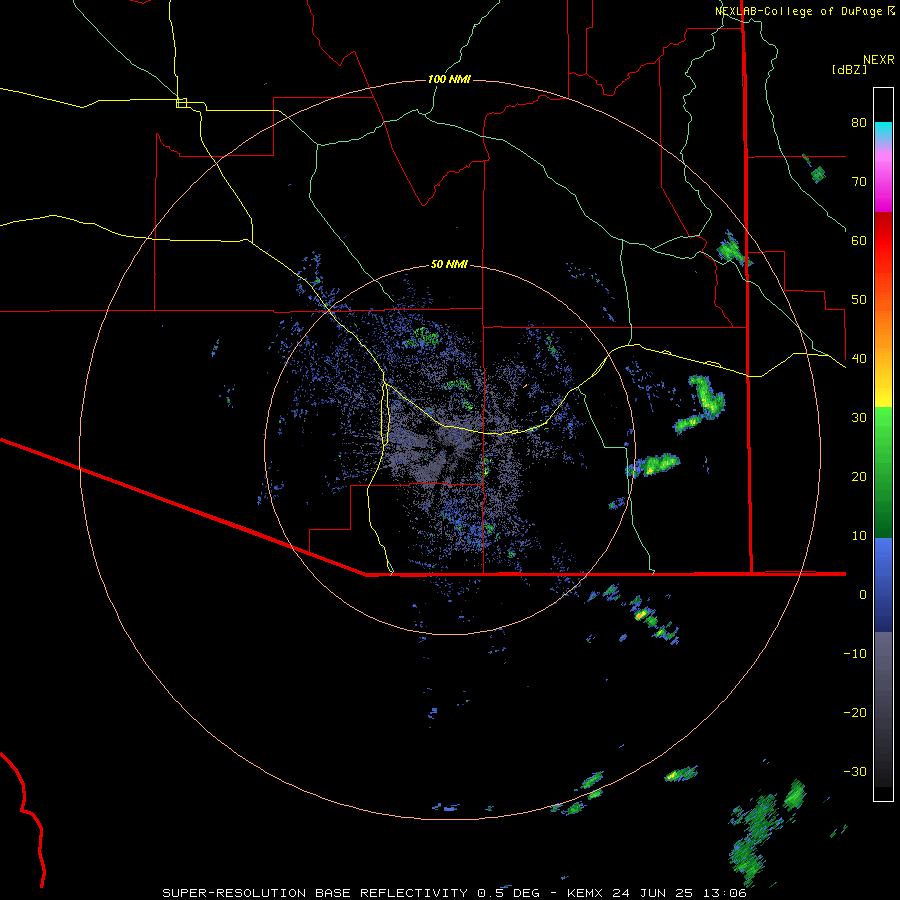Click the 70 value on dBZ scale
The height and width of the screenshot is (900, 900).
pyautogui.click(x=859, y=182)
